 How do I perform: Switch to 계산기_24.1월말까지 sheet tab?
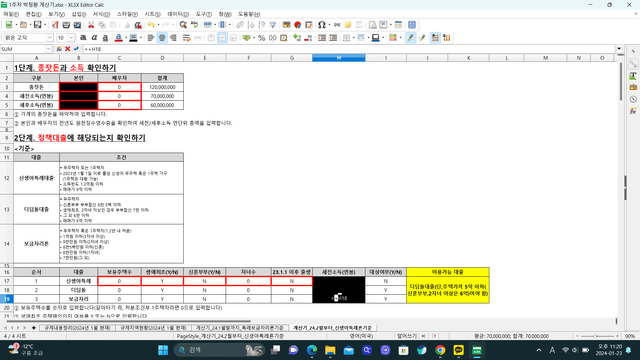240,328
